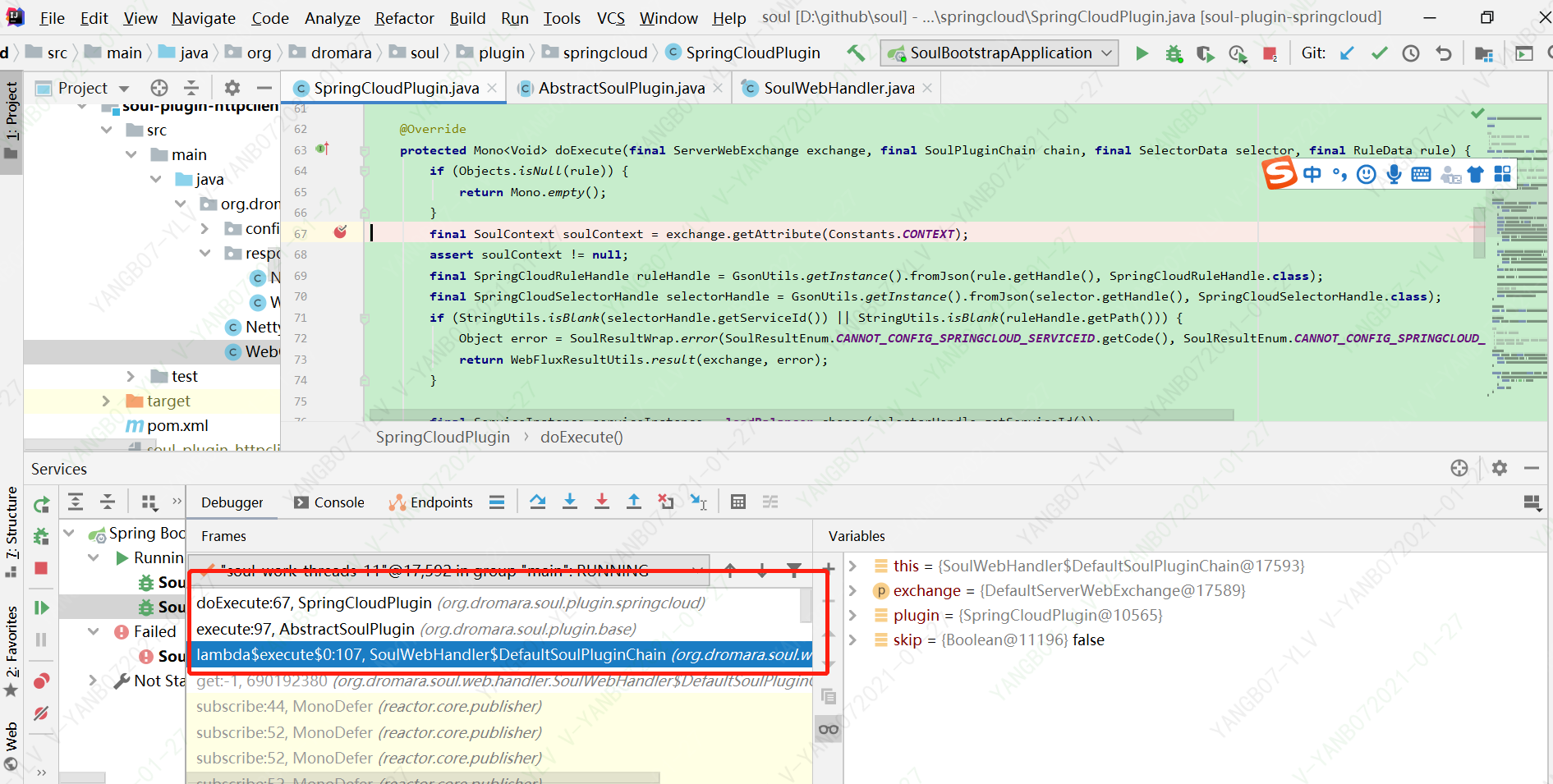Open the Endpoints tab
Screen dimensions: 1553x784
[431, 502]
